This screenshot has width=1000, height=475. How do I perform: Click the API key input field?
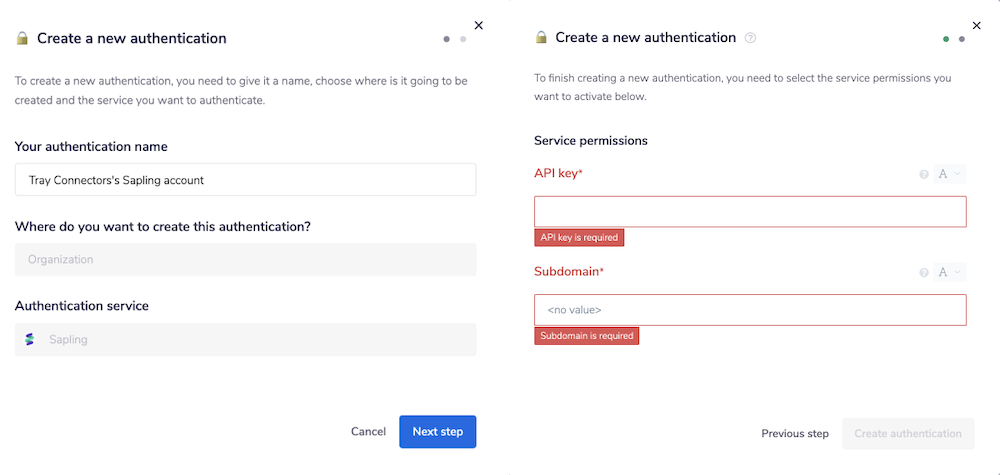click(x=750, y=212)
